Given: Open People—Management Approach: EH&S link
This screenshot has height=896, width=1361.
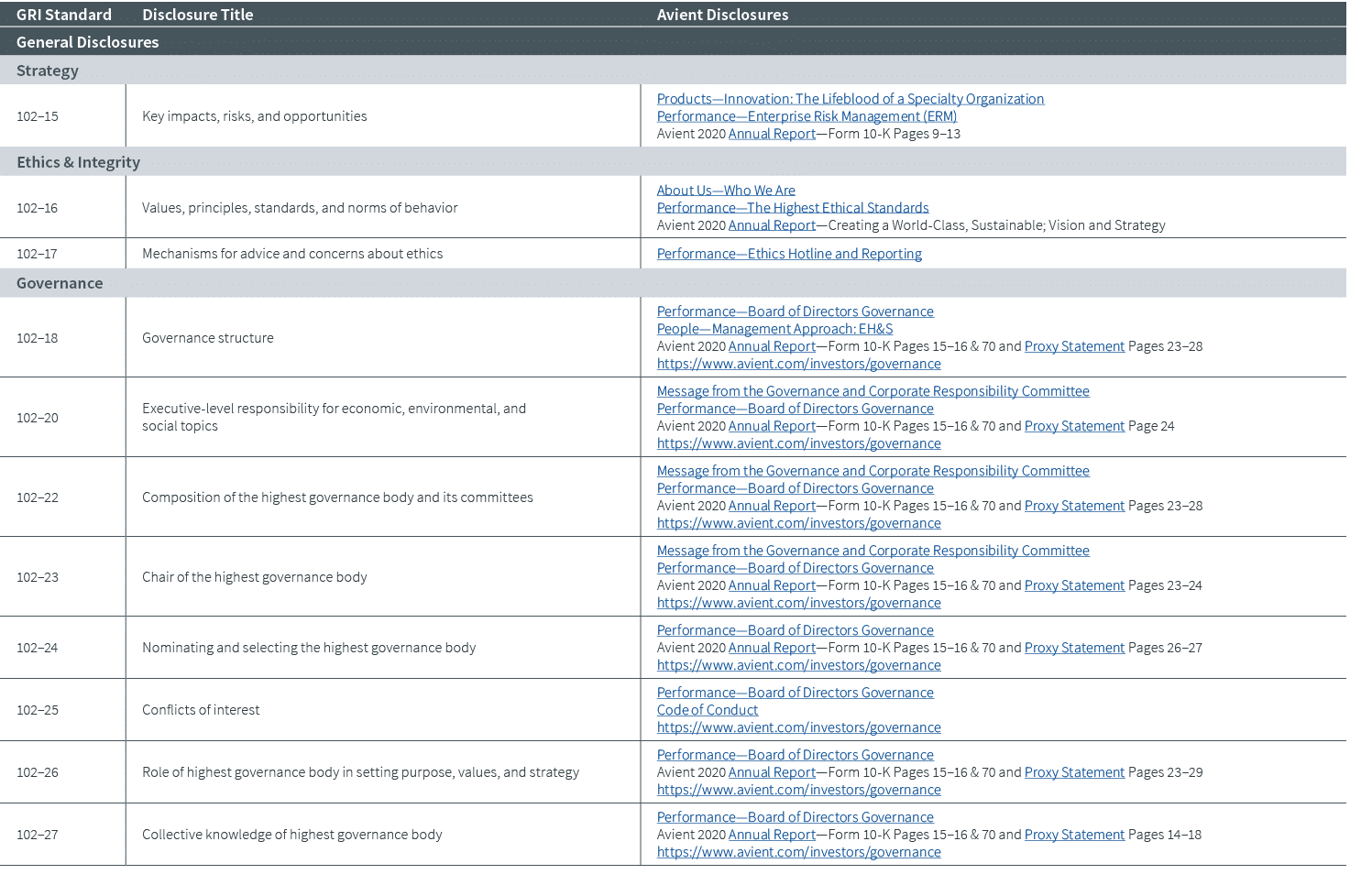Looking at the screenshot, I should click(774, 329).
